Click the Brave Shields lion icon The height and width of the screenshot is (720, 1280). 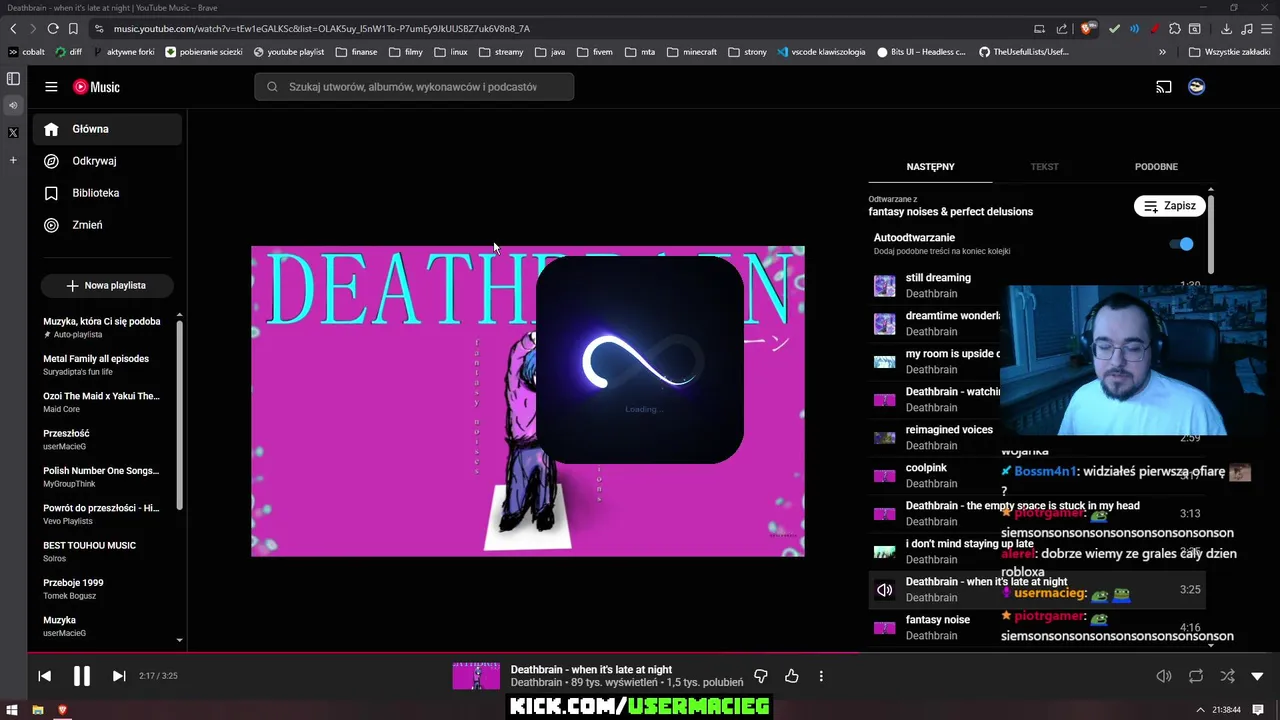(1089, 29)
